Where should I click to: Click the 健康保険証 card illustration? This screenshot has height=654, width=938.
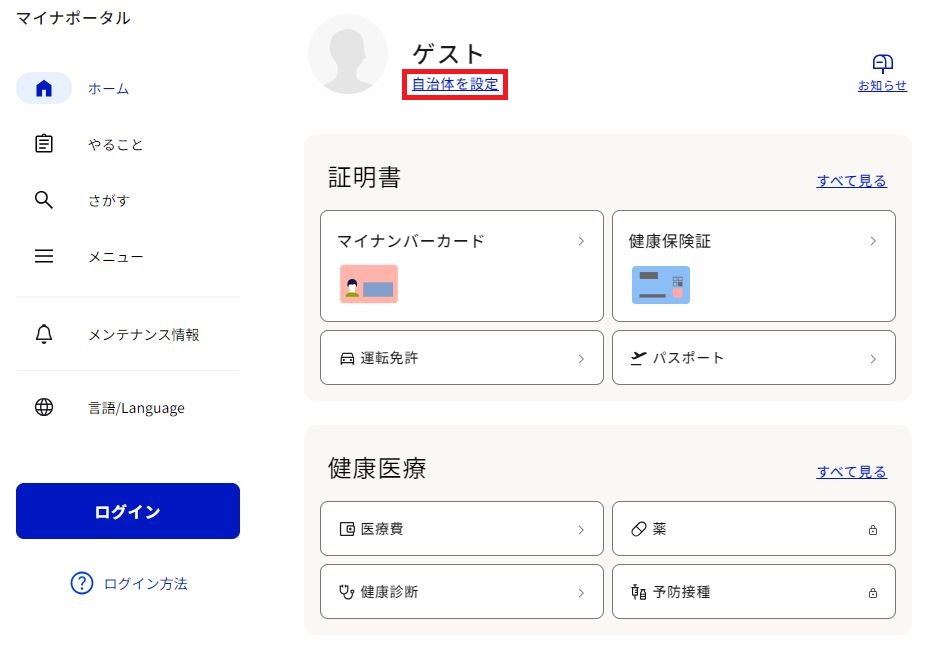click(x=661, y=284)
